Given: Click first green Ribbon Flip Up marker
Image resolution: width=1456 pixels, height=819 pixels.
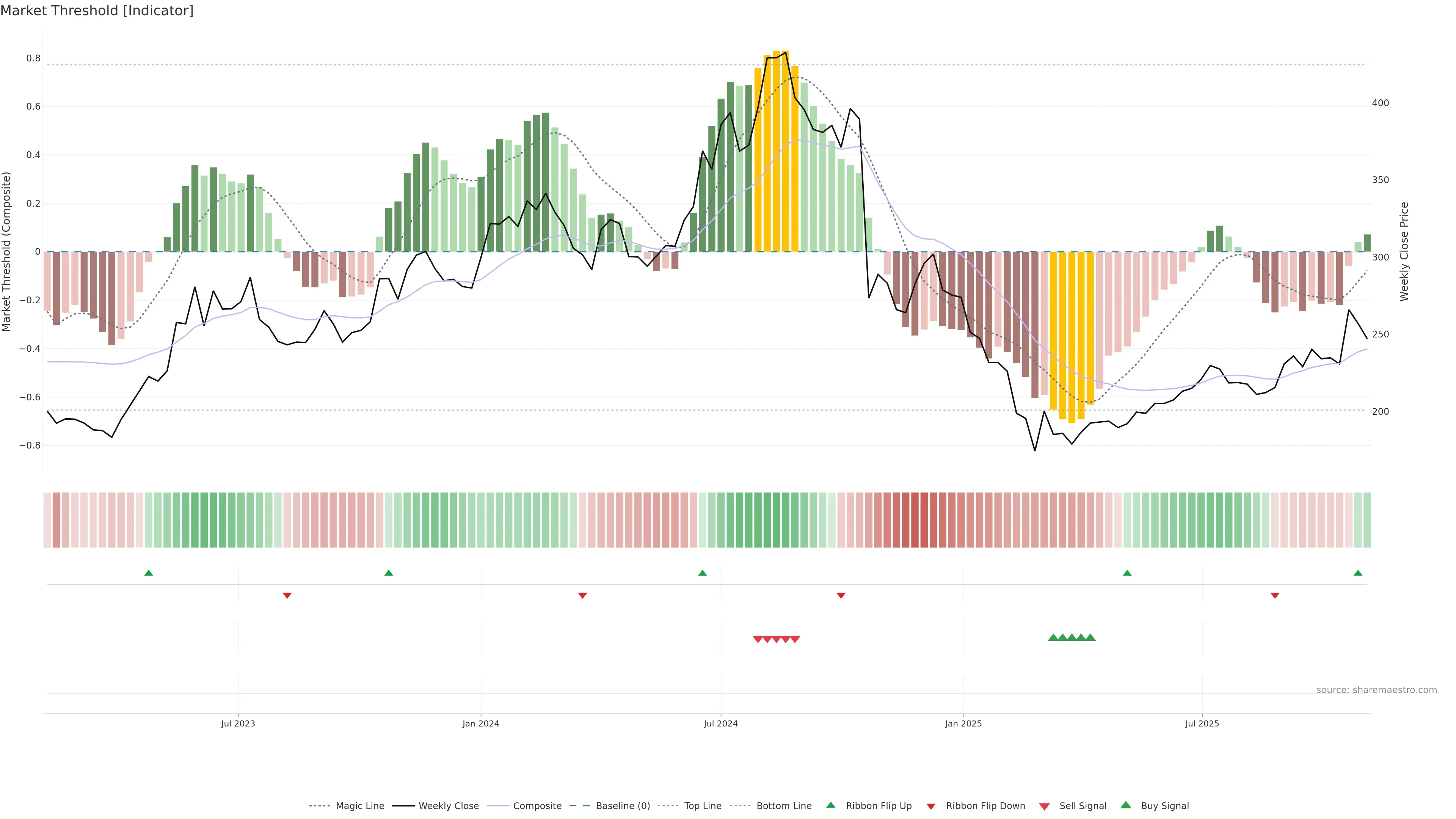Looking at the screenshot, I should pyautogui.click(x=149, y=573).
